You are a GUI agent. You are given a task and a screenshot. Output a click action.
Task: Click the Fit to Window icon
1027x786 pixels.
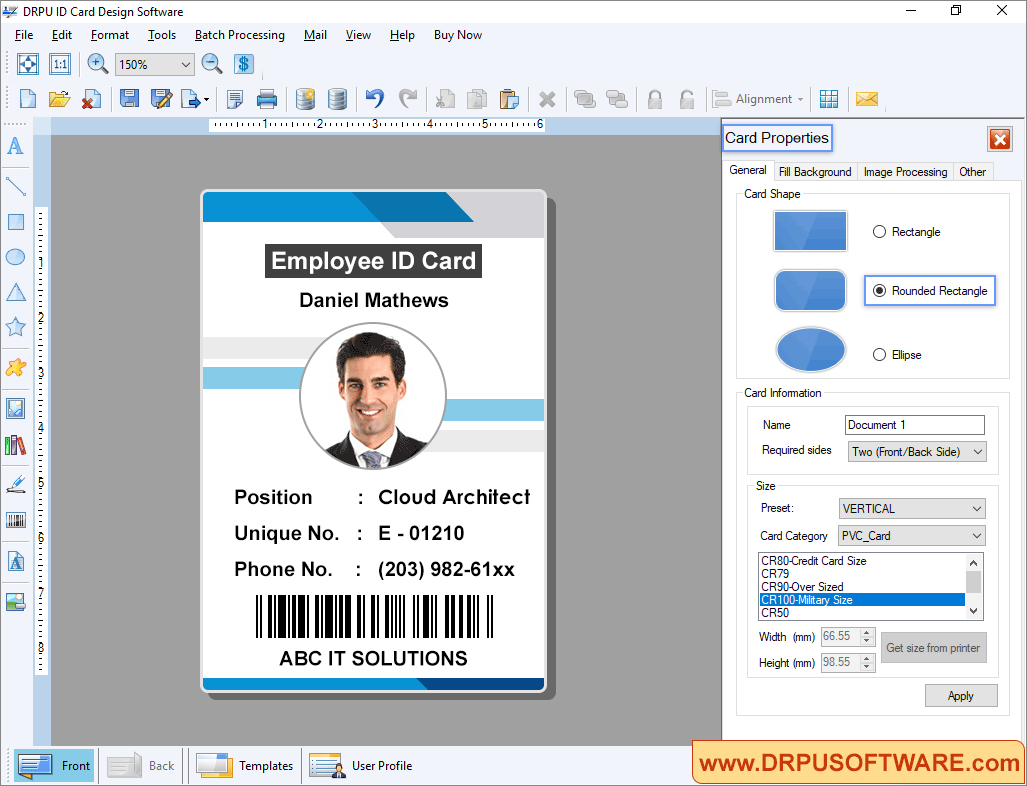point(28,64)
